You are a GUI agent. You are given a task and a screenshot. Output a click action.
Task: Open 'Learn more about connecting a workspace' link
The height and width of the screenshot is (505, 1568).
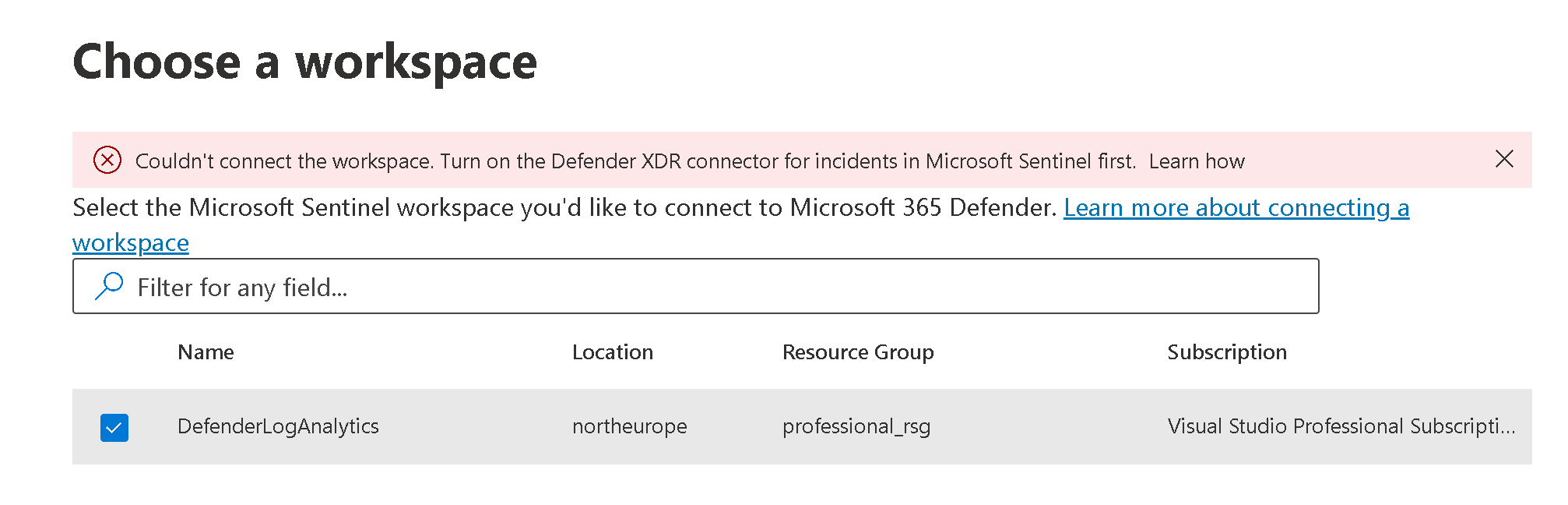click(1236, 208)
